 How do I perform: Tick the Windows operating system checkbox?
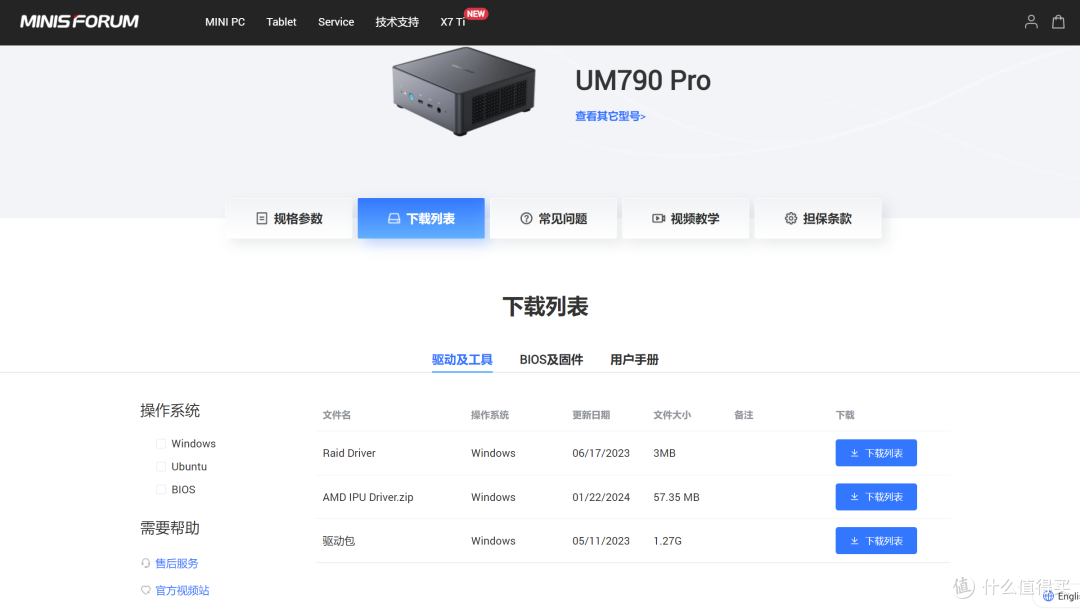click(161, 444)
